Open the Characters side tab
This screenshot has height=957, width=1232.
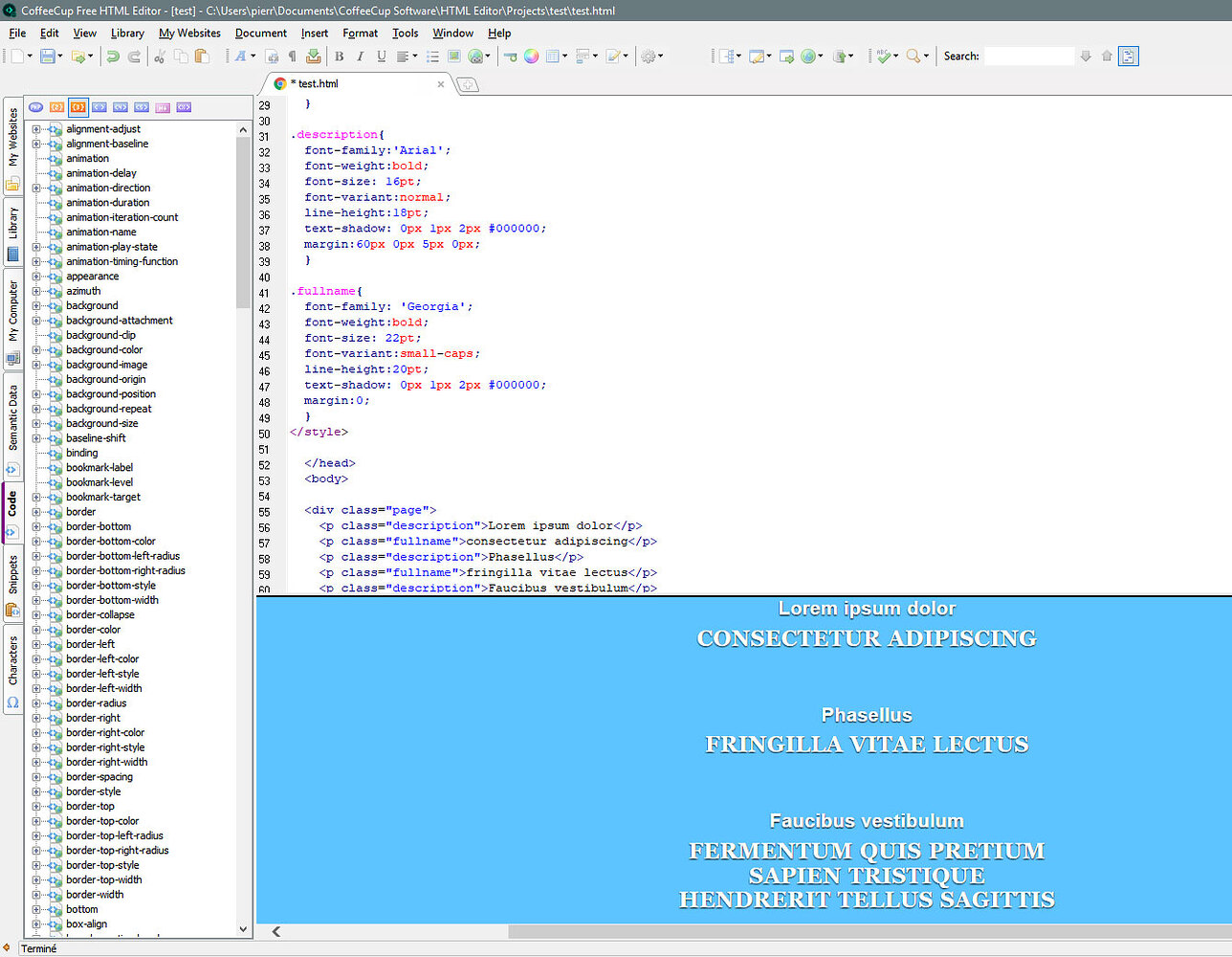(12, 670)
